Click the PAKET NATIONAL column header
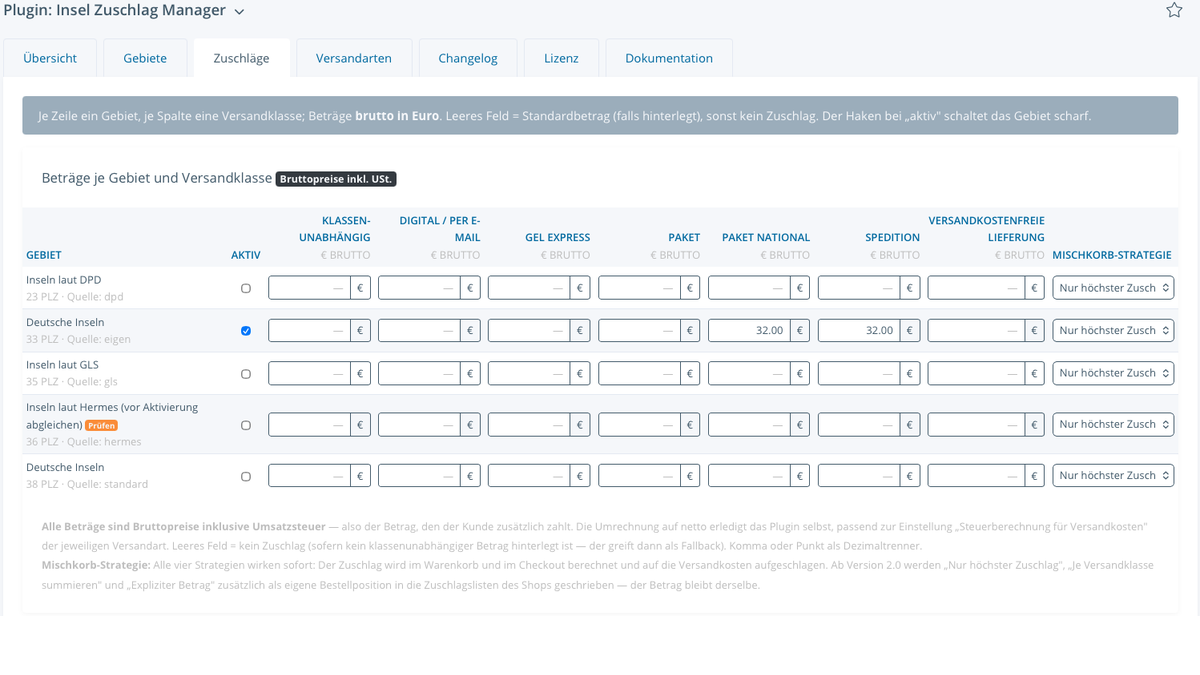 coord(766,237)
